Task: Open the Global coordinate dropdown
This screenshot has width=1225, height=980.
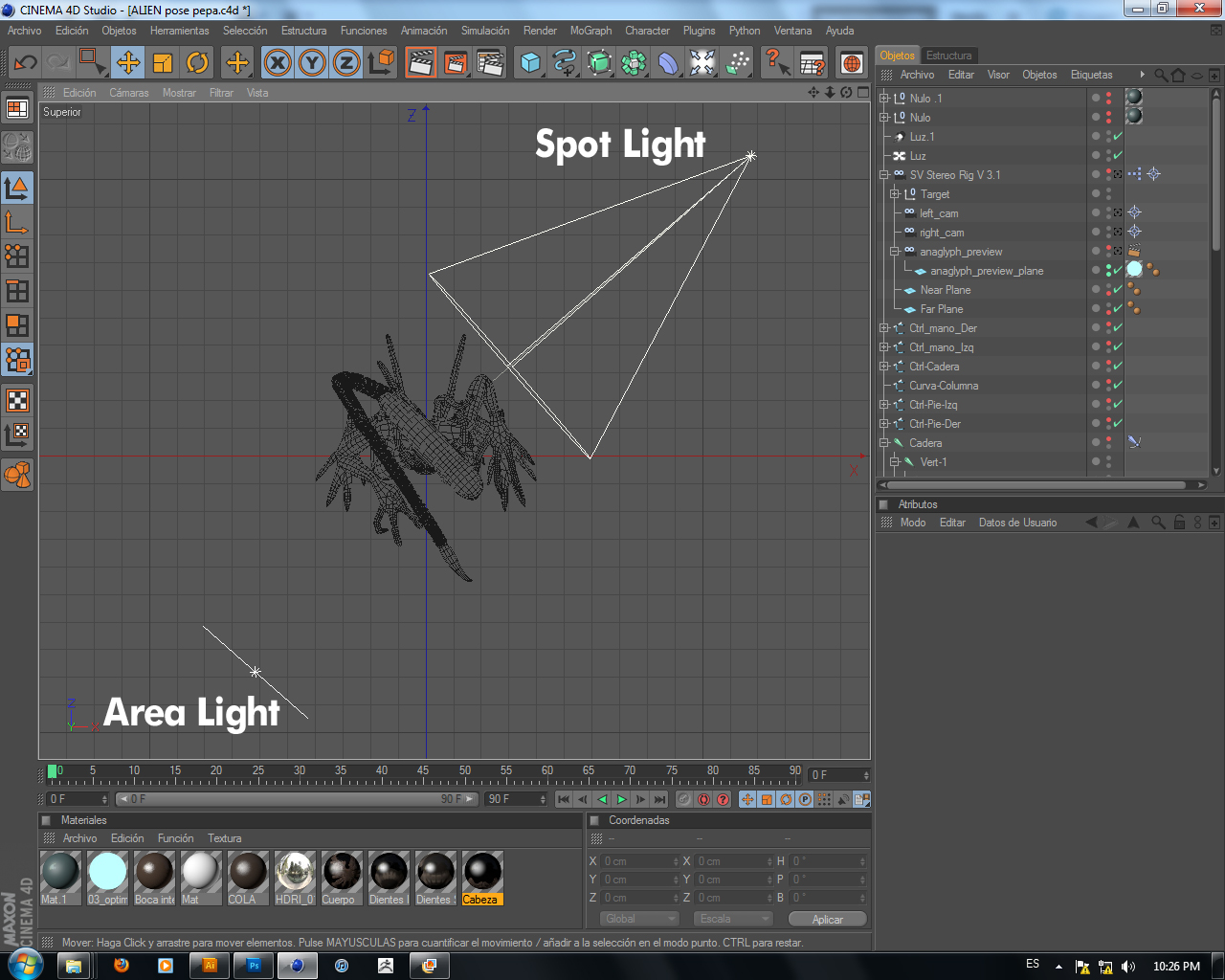Action: [640, 919]
